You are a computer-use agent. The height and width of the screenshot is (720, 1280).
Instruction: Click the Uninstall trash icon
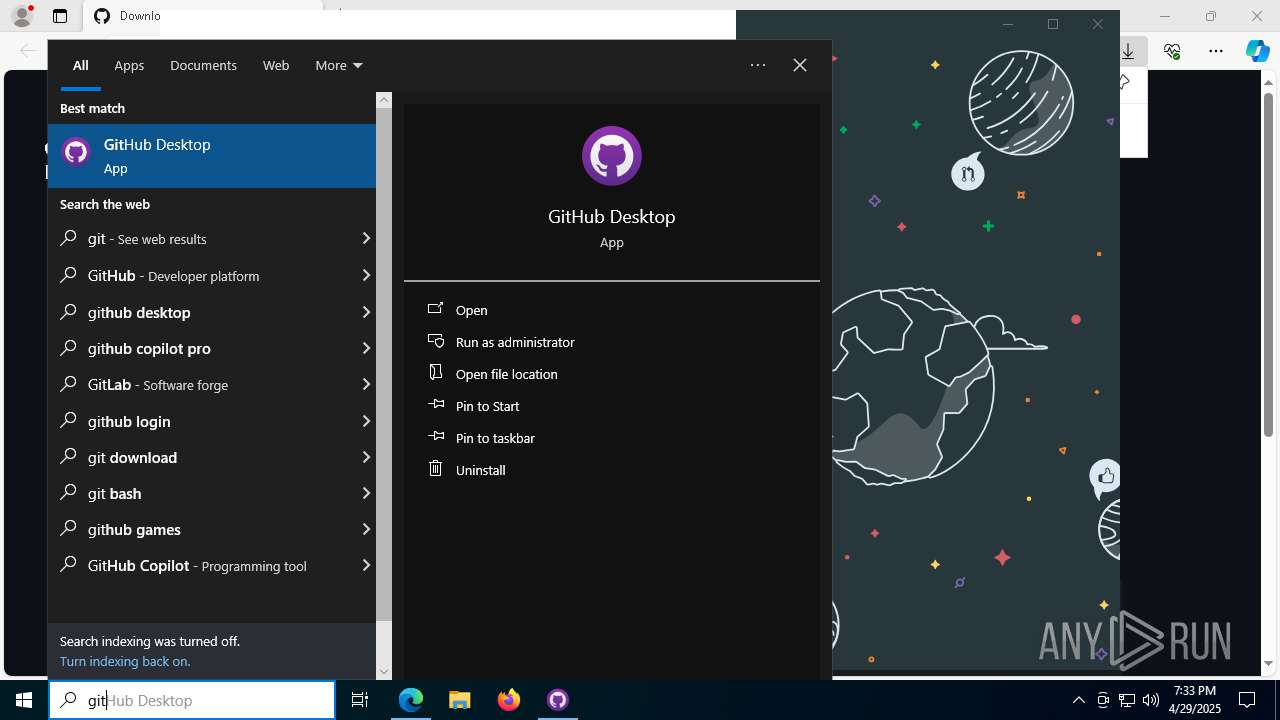click(x=435, y=468)
